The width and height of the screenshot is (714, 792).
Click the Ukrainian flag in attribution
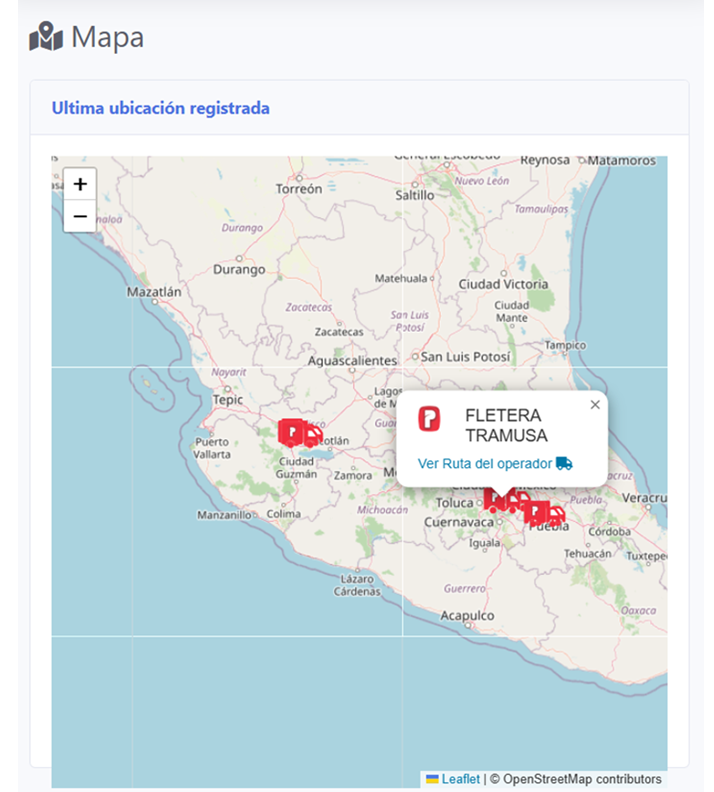[x=432, y=779]
